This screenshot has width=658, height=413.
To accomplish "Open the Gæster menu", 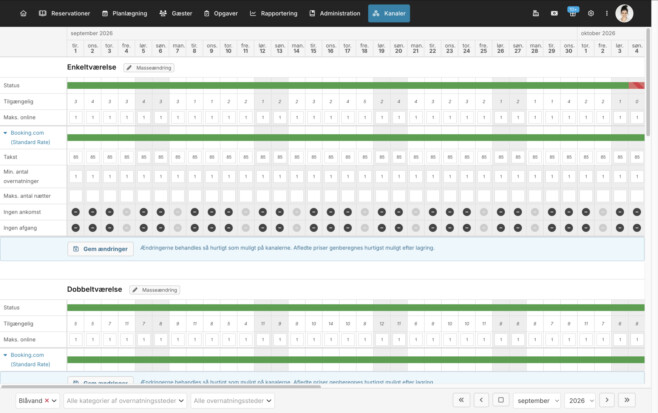I will [x=176, y=13].
